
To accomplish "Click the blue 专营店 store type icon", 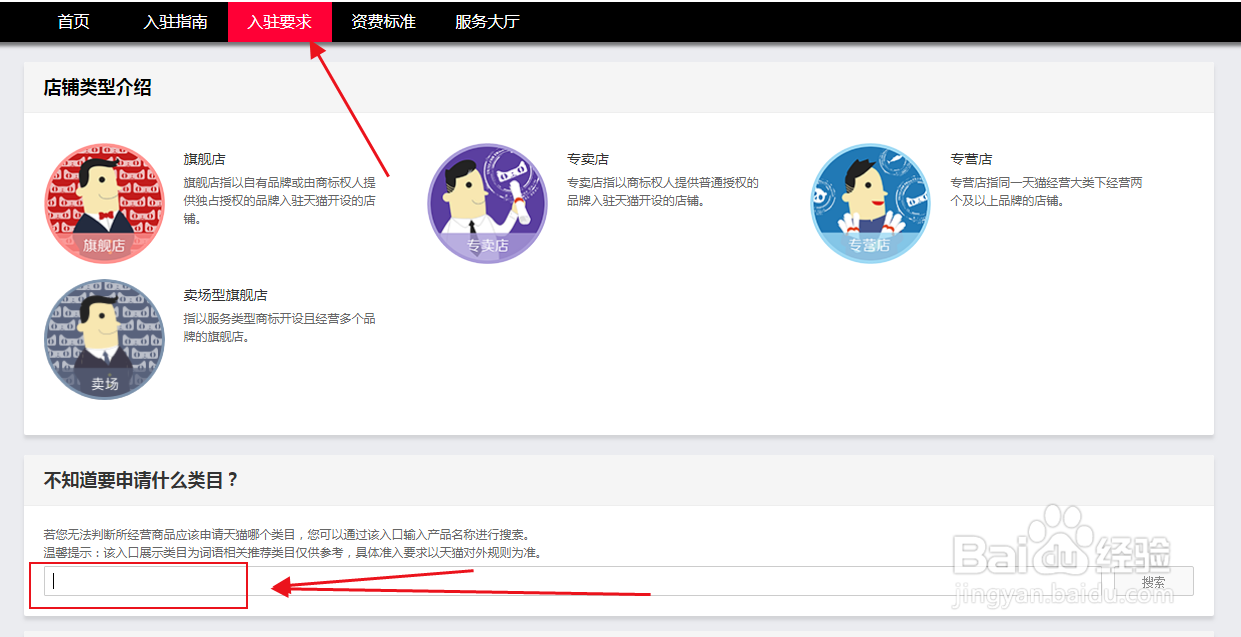I will pyautogui.click(x=870, y=203).
